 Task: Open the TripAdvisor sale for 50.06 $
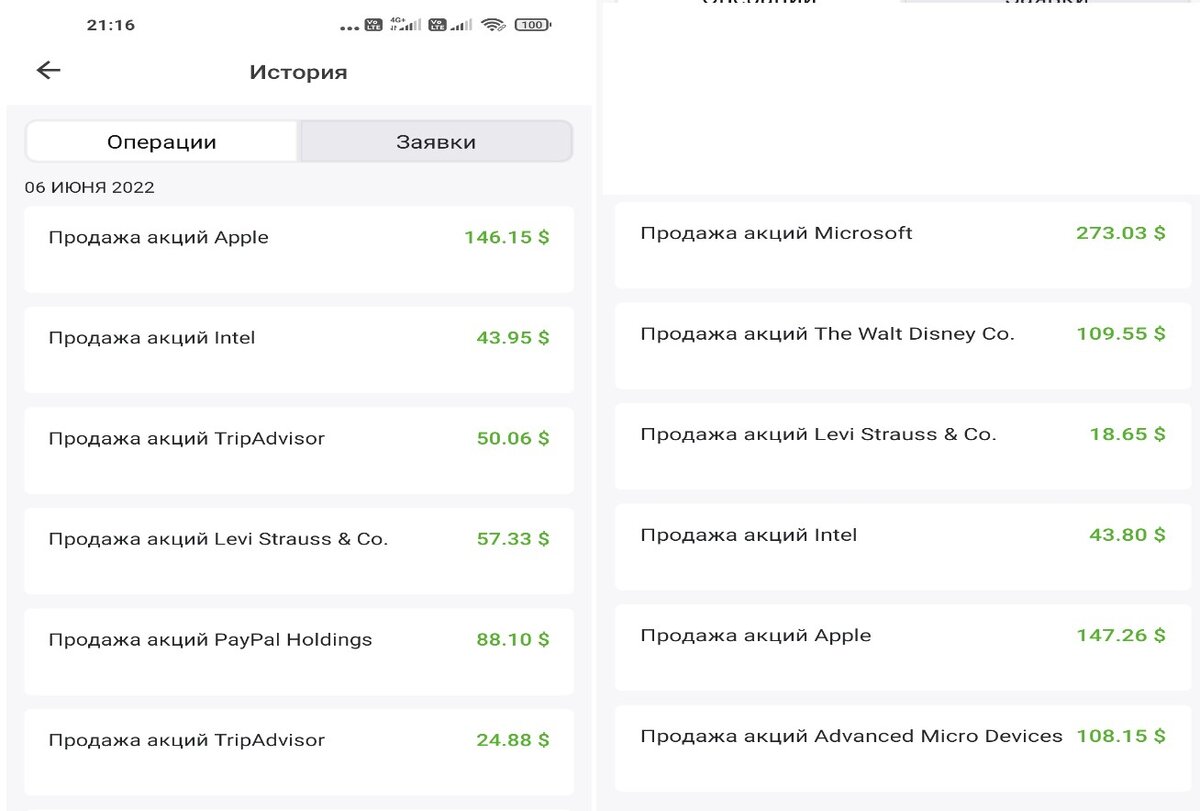(299, 450)
